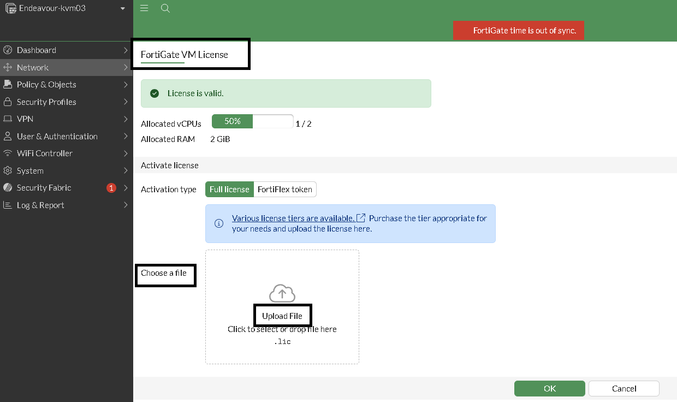Click the Network arrows icon

(x=7, y=67)
